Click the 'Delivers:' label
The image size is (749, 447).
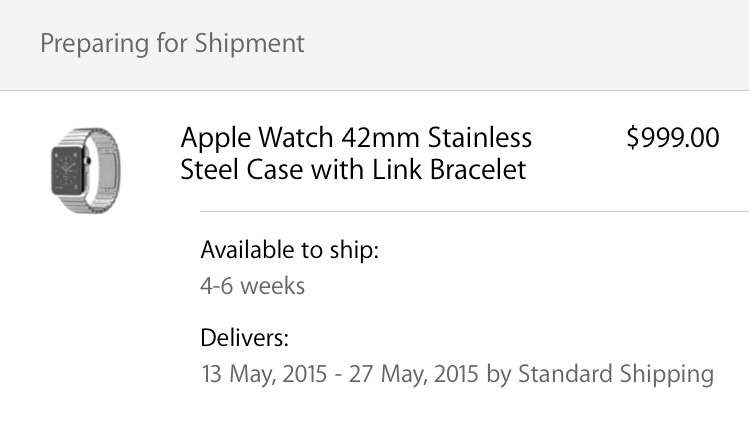[x=244, y=336]
